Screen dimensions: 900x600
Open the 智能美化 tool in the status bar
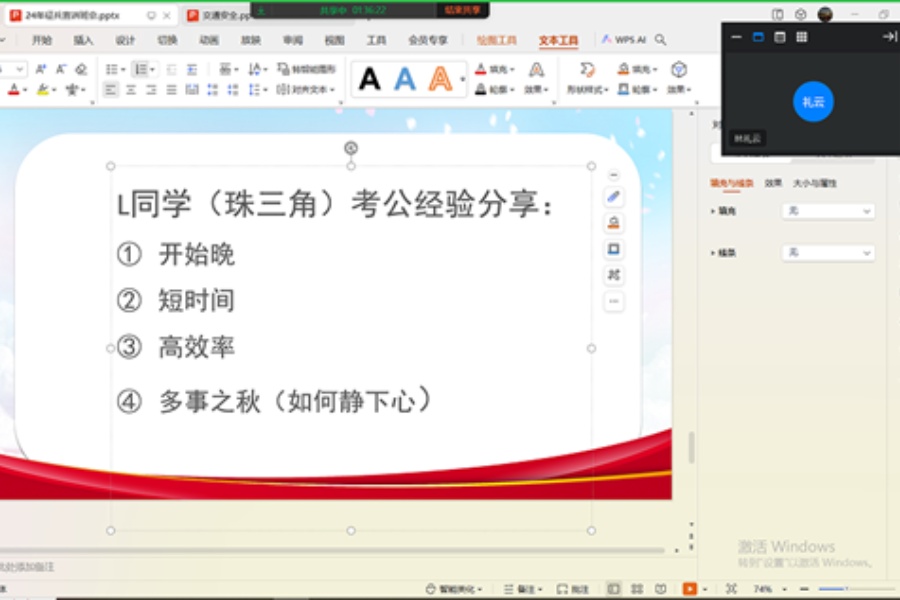pos(448,588)
